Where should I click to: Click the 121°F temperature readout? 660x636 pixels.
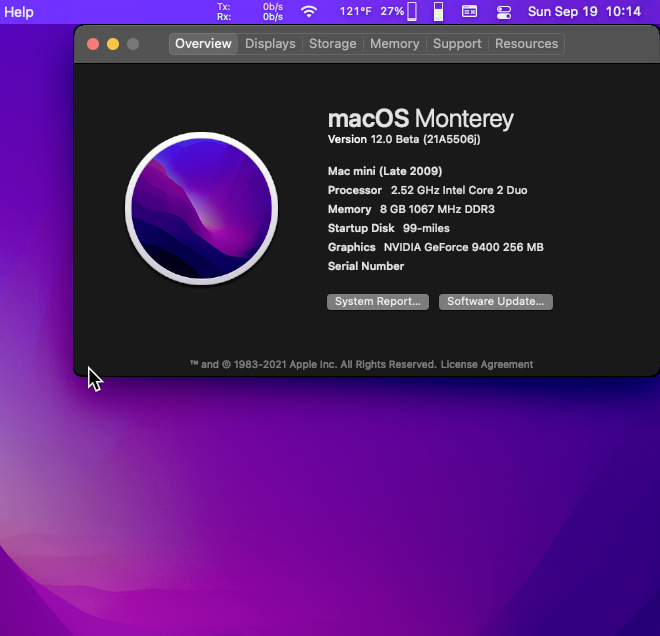click(x=355, y=11)
